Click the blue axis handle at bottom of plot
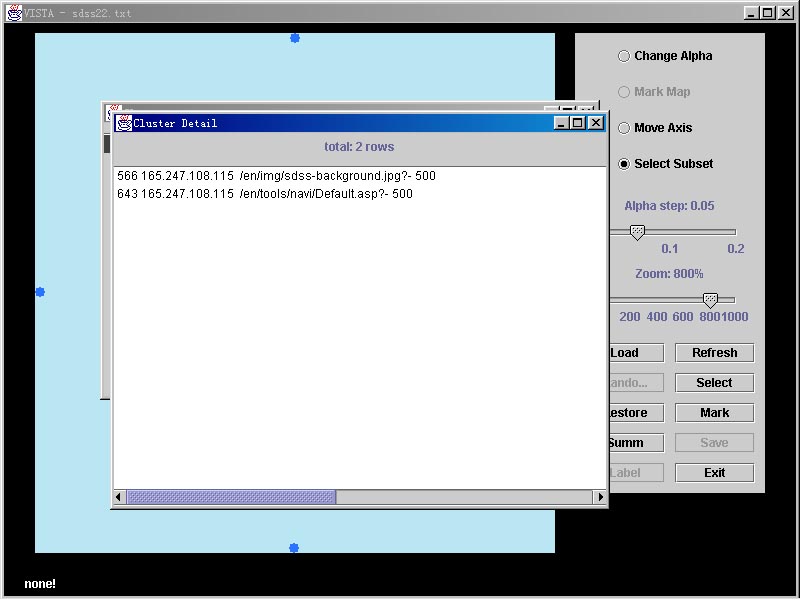Viewport: 800px width, 600px height. [x=294, y=548]
